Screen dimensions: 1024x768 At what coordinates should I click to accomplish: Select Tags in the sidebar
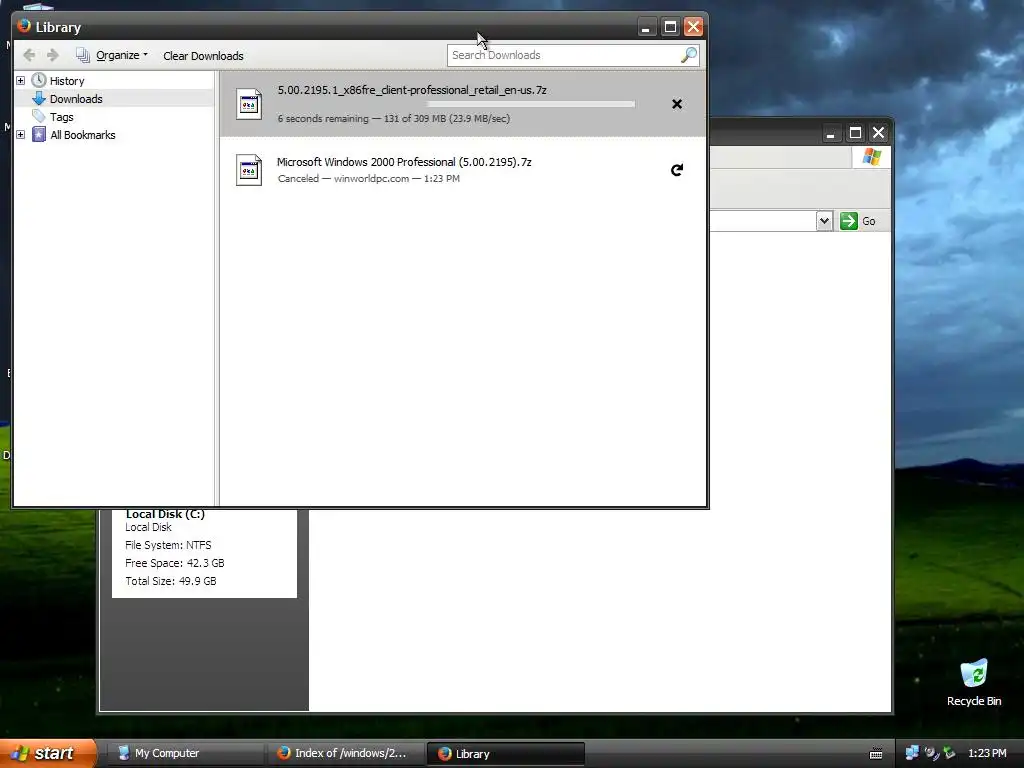click(x=61, y=117)
